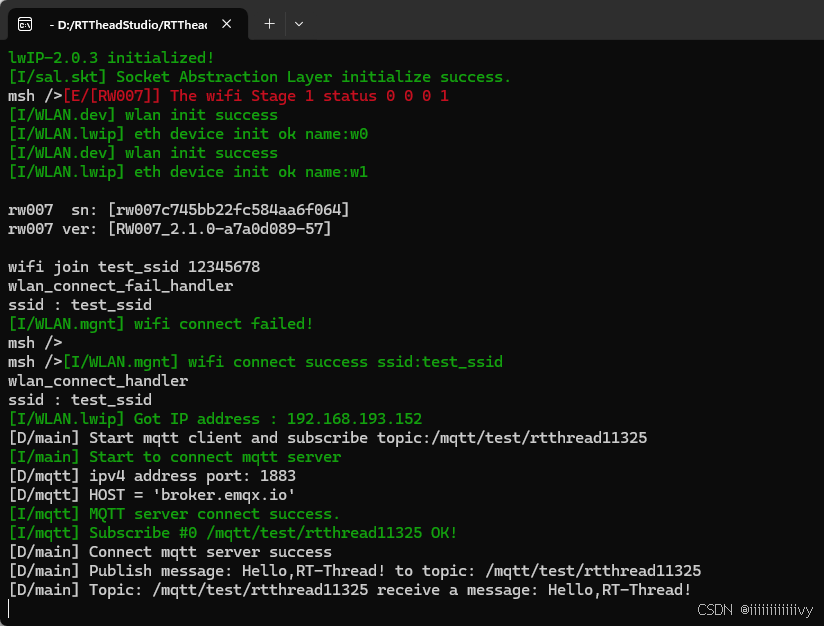
Task: Click 'Publish message: Hello,RT-Thread!' line
Action: coord(355,571)
